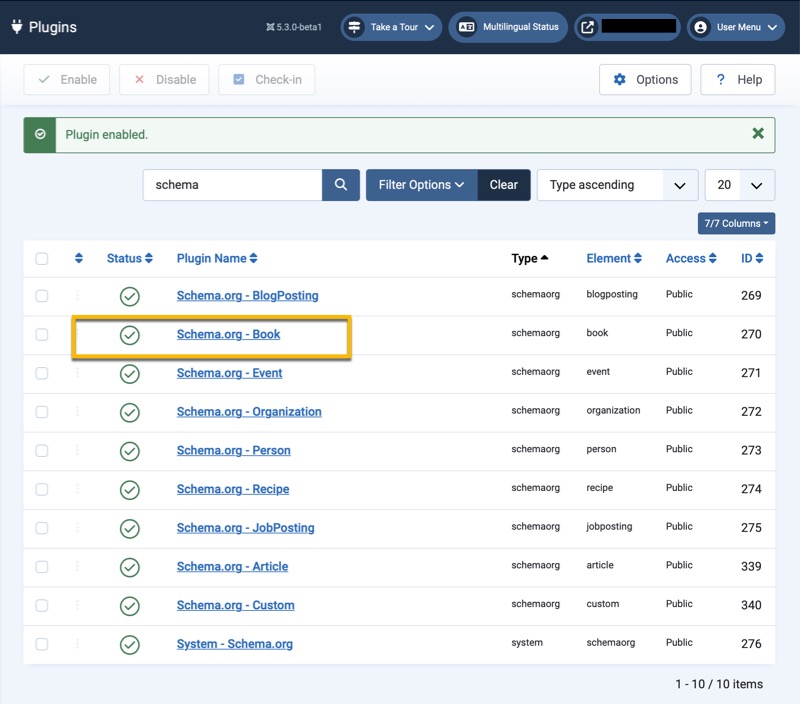Screen dimensions: 800x704
Task: Click the search magnifier icon button
Action: pyautogui.click(x=341, y=185)
